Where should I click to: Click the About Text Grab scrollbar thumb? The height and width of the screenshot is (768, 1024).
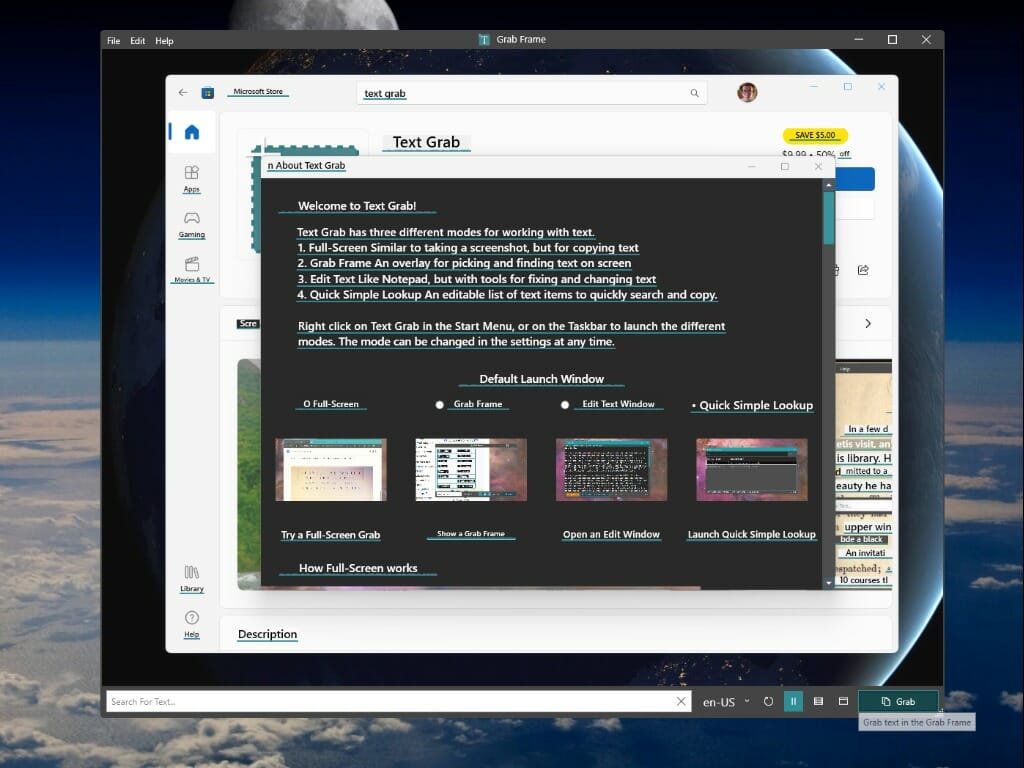click(828, 217)
